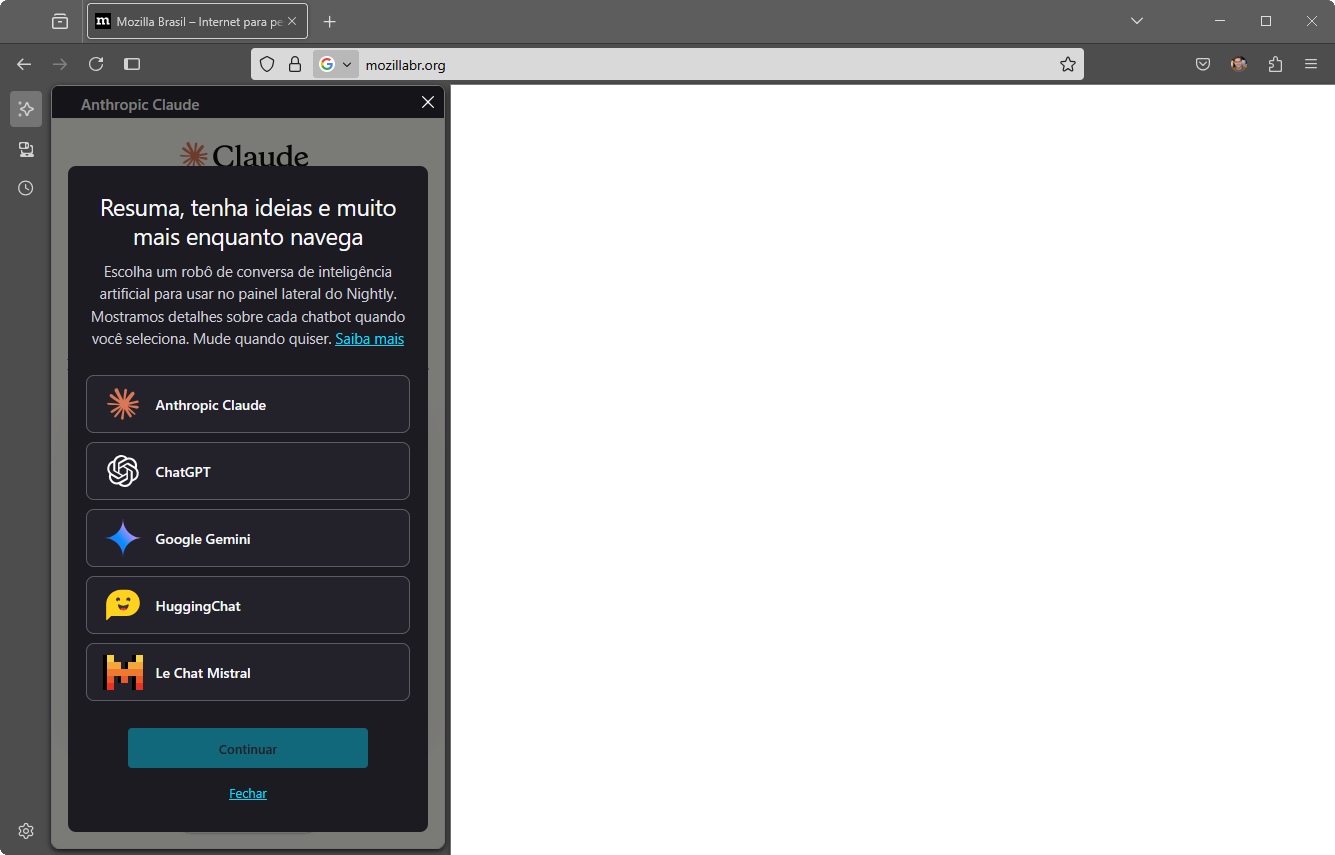Open the list all tabs dropdown
The height and width of the screenshot is (855, 1335).
coord(1136,21)
